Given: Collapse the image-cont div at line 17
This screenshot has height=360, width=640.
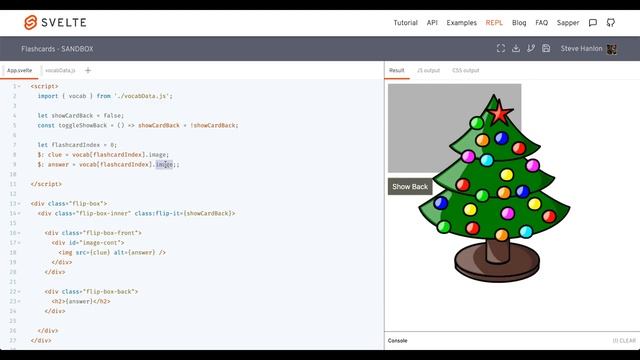Looking at the screenshot, I should coord(19,243).
